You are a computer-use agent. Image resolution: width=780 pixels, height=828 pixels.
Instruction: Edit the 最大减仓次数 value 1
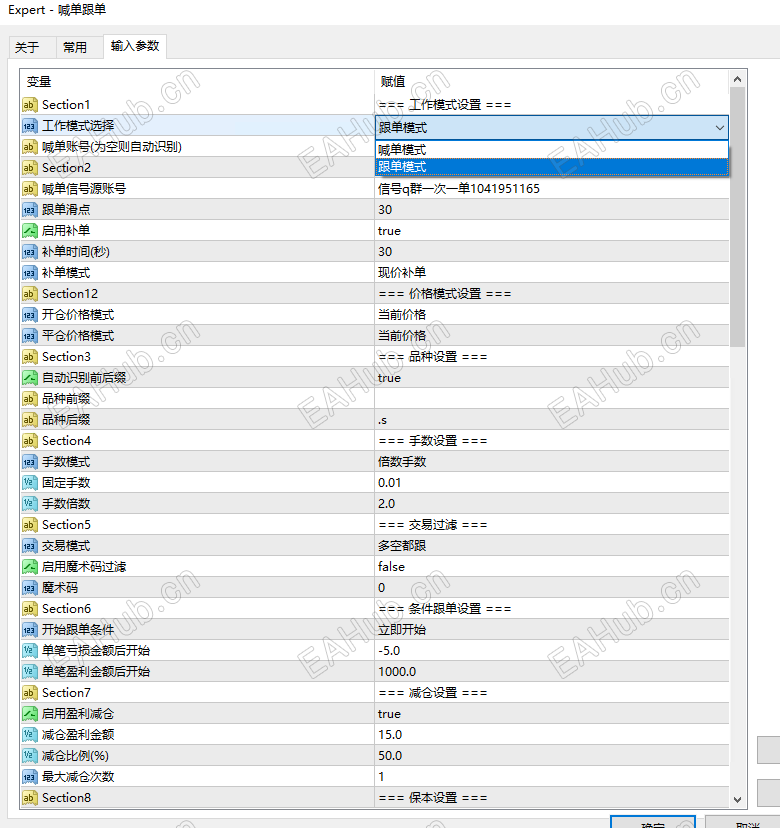tap(552, 777)
